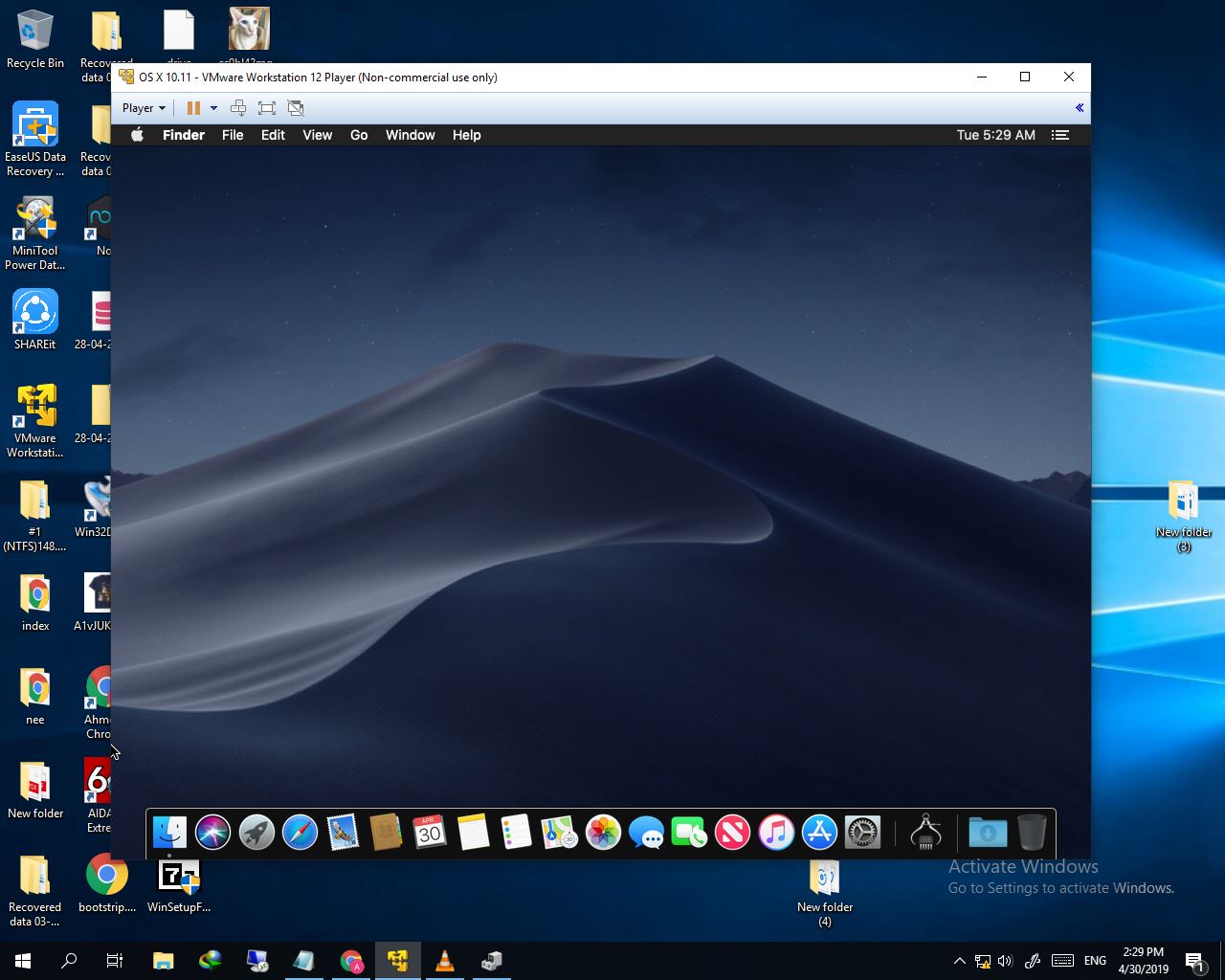Open Safari from the dock
The width and height of the screenshot is (1225, 980).
tap(300, 833)
